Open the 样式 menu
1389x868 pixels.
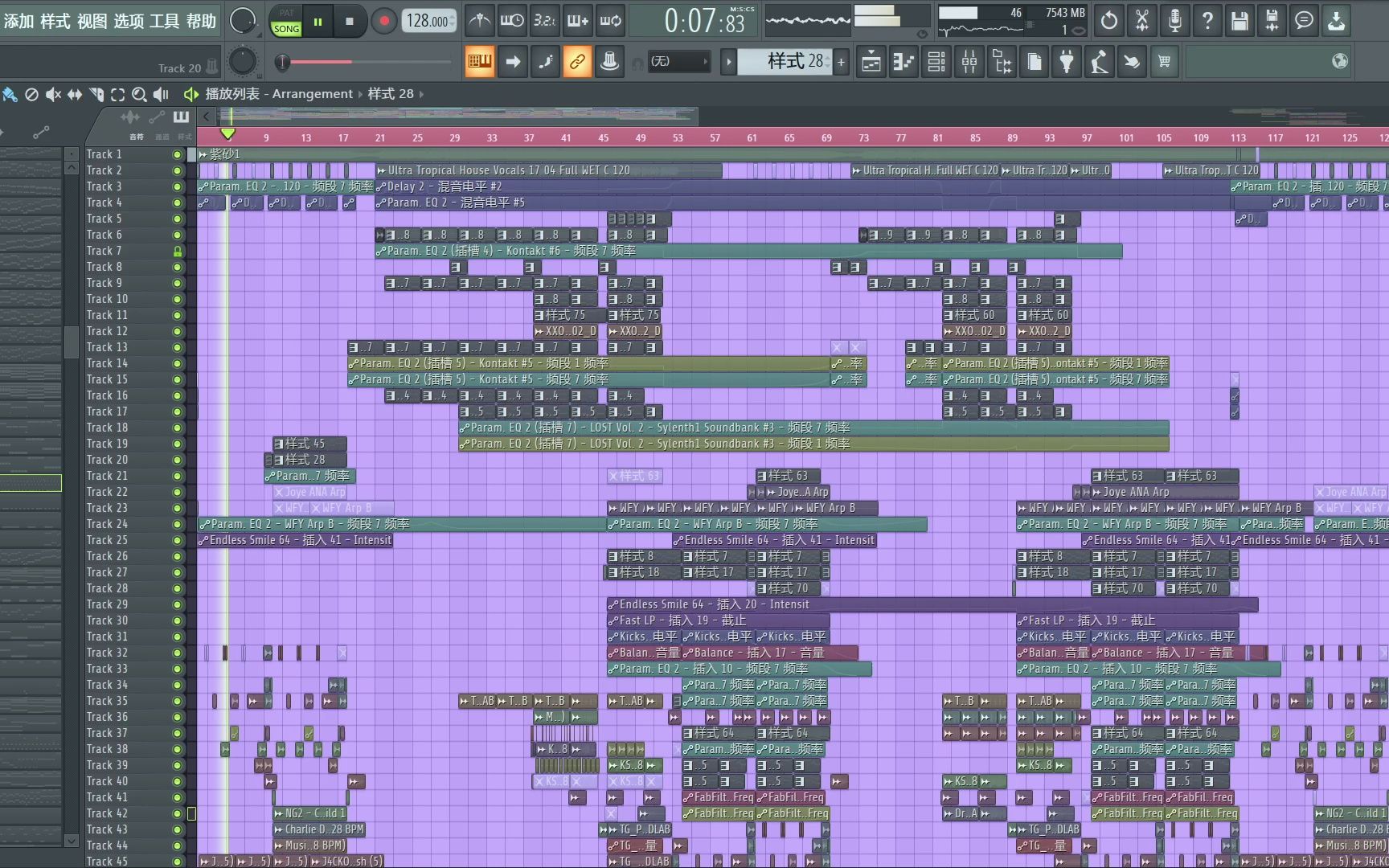pyautogui.click(x=55, y=21)
